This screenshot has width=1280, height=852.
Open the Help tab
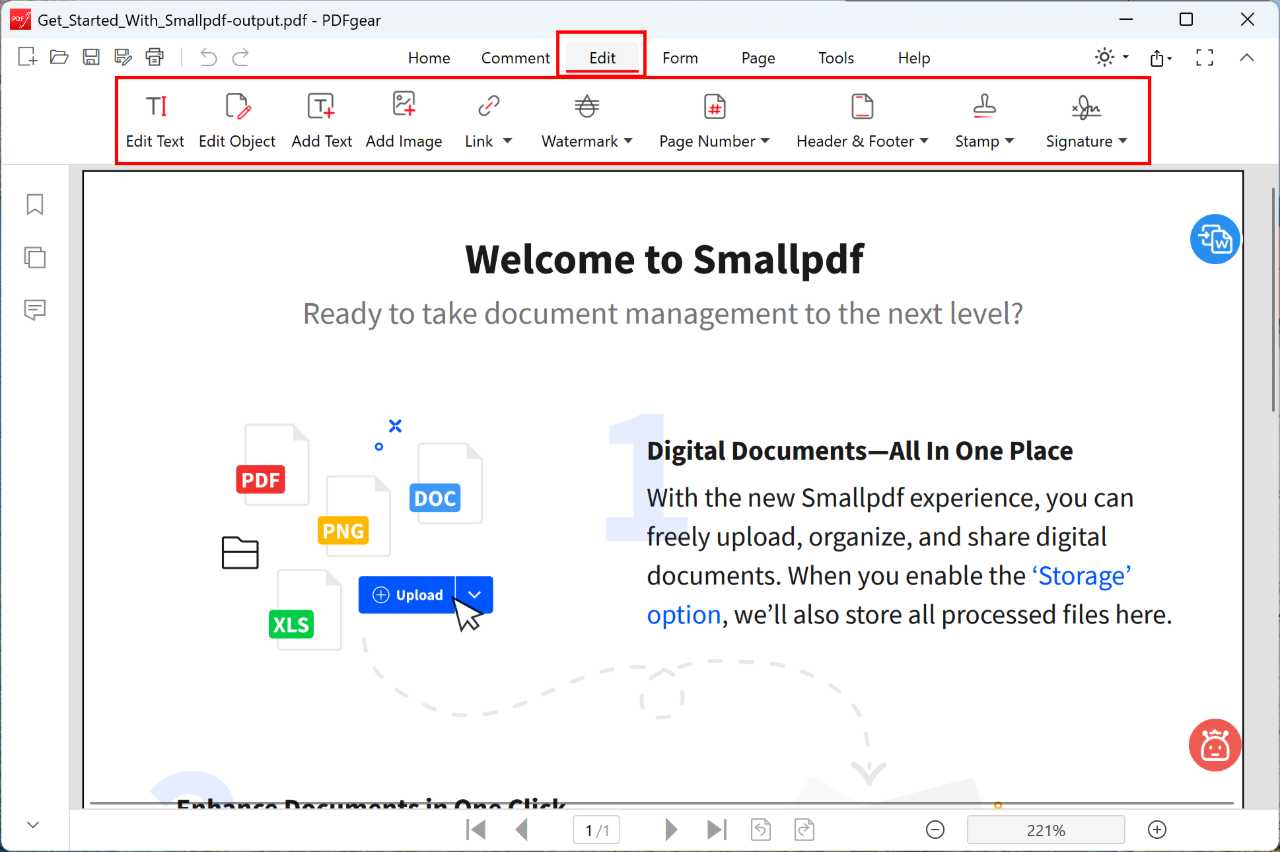pyautogui.click(x=914, y=58)
